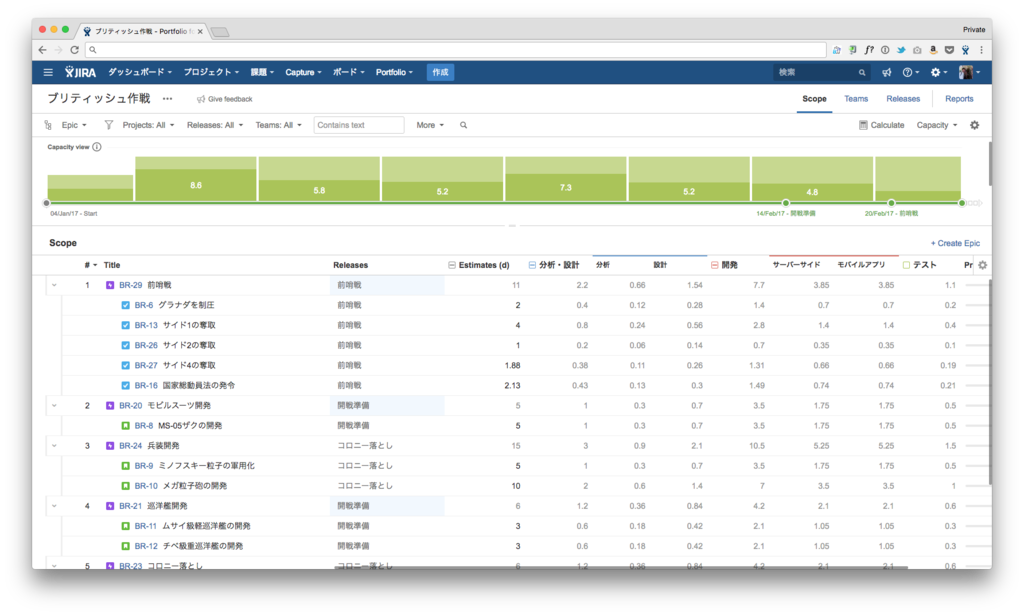Click the filter funnel icon
The width and height of the screenshot is (1024, 615).
[x=108, y=125]
